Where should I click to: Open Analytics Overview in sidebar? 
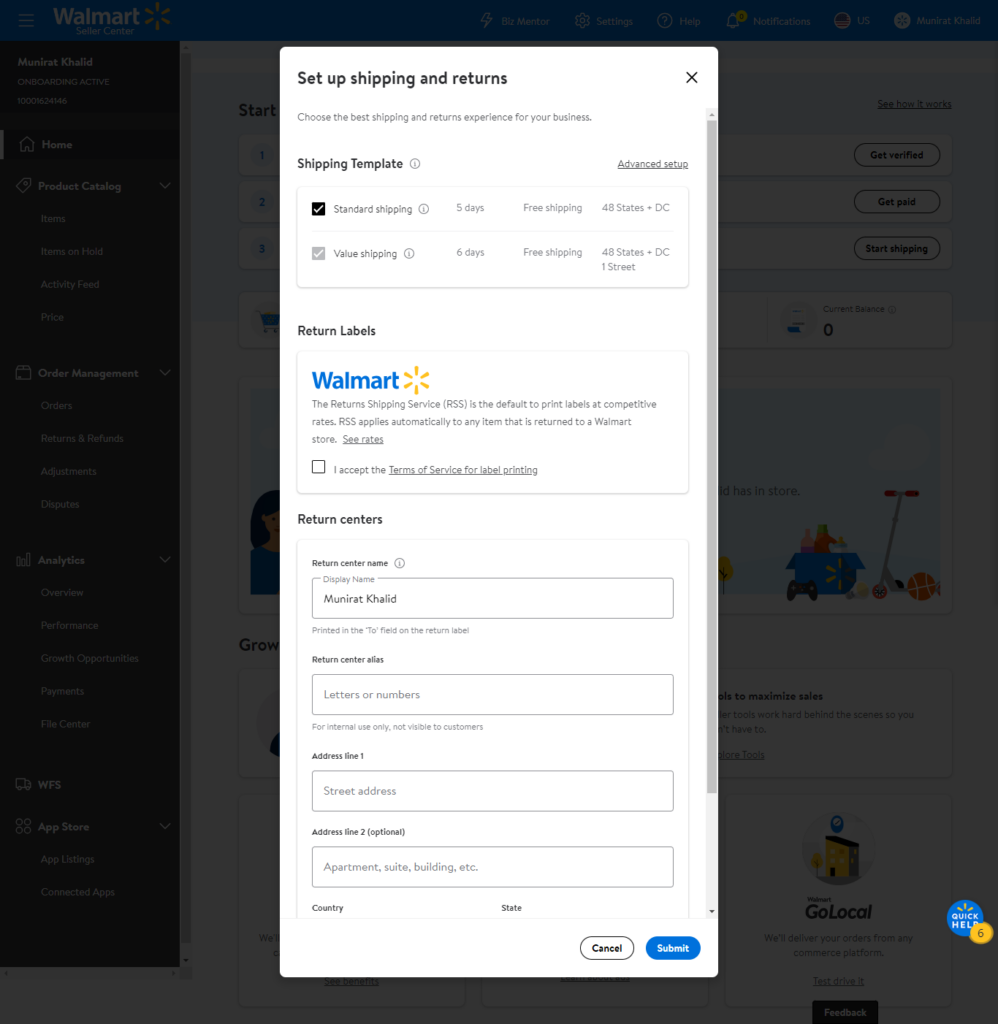point(62,592)
